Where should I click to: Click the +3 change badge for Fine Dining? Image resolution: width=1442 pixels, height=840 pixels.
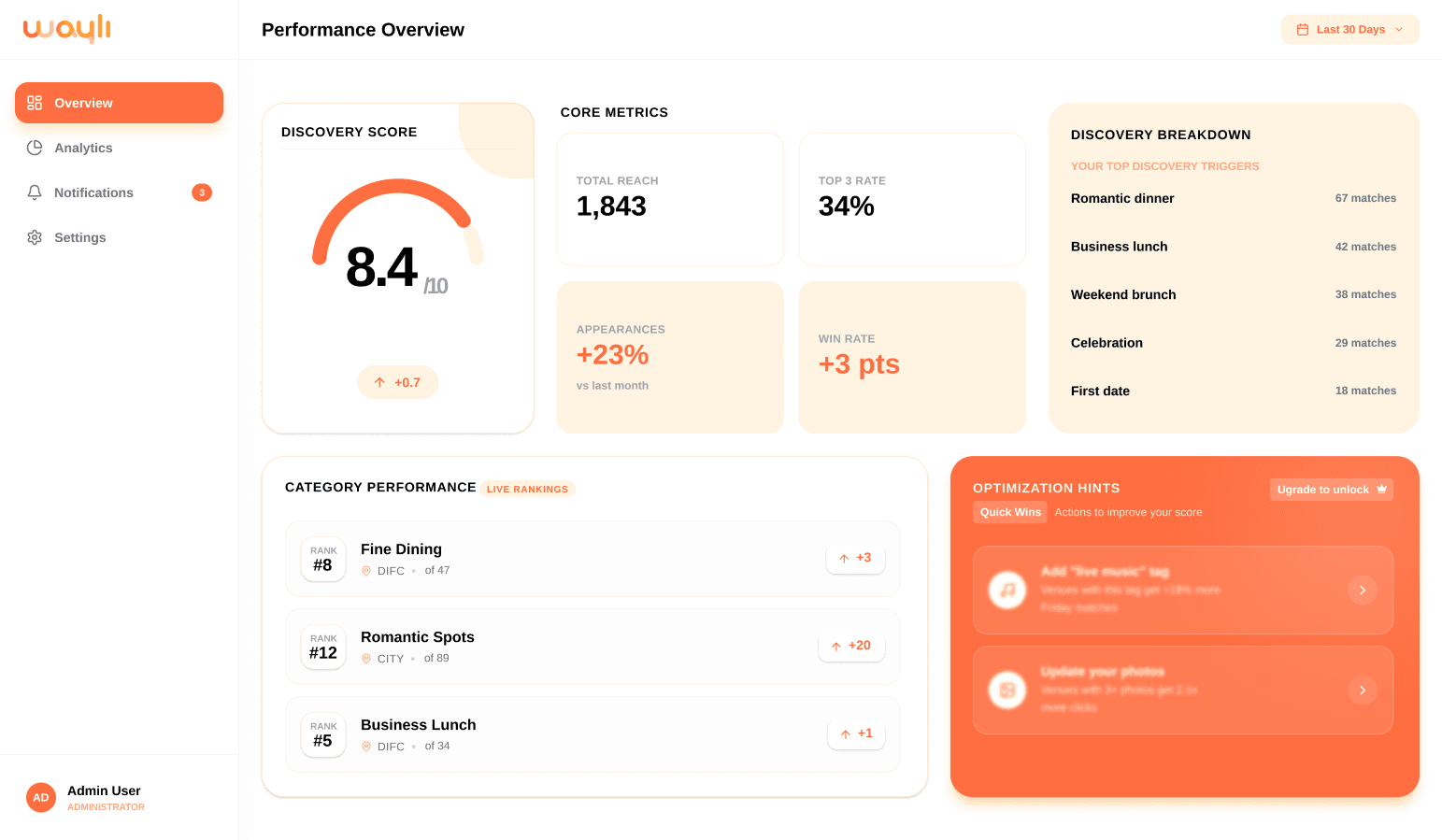pyautogui.click(x=855, y=558)
